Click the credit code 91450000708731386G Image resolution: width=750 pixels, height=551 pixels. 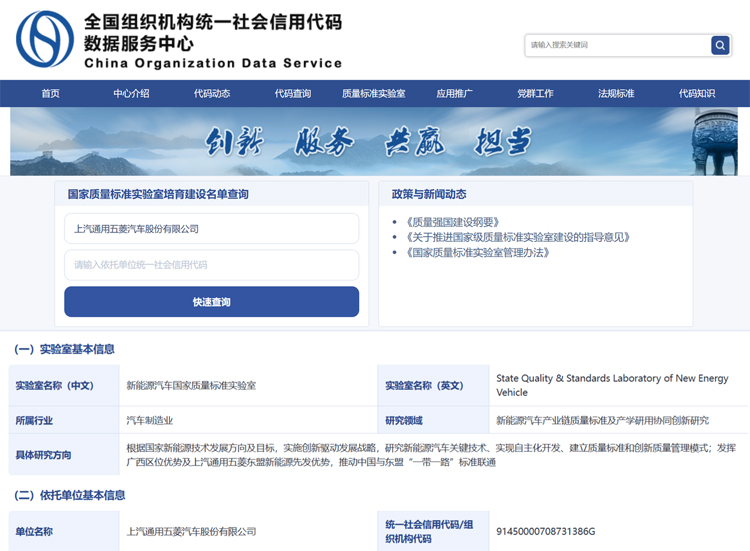point(546,531)
